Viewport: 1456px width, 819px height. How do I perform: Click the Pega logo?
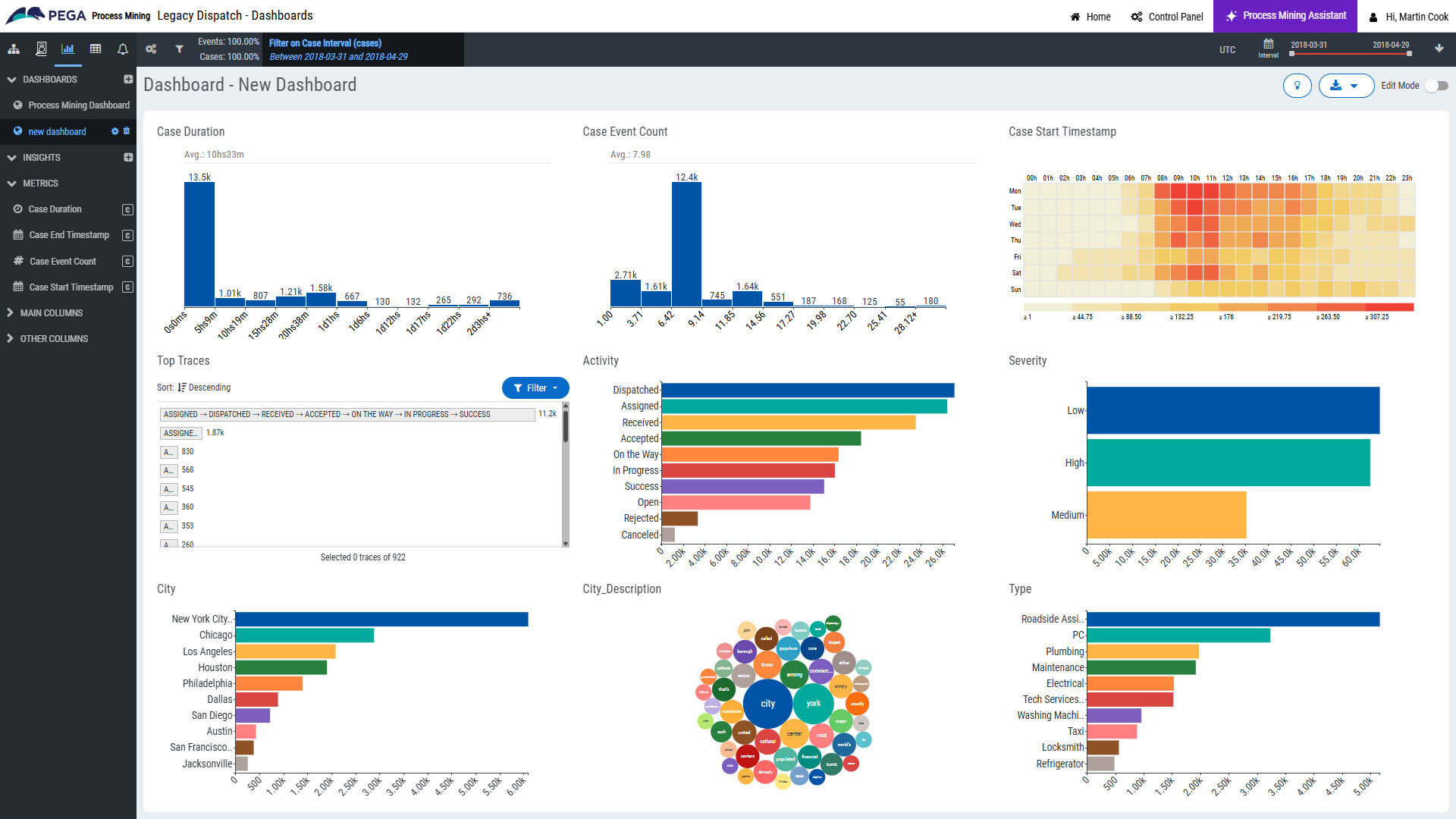click(45, 15)
